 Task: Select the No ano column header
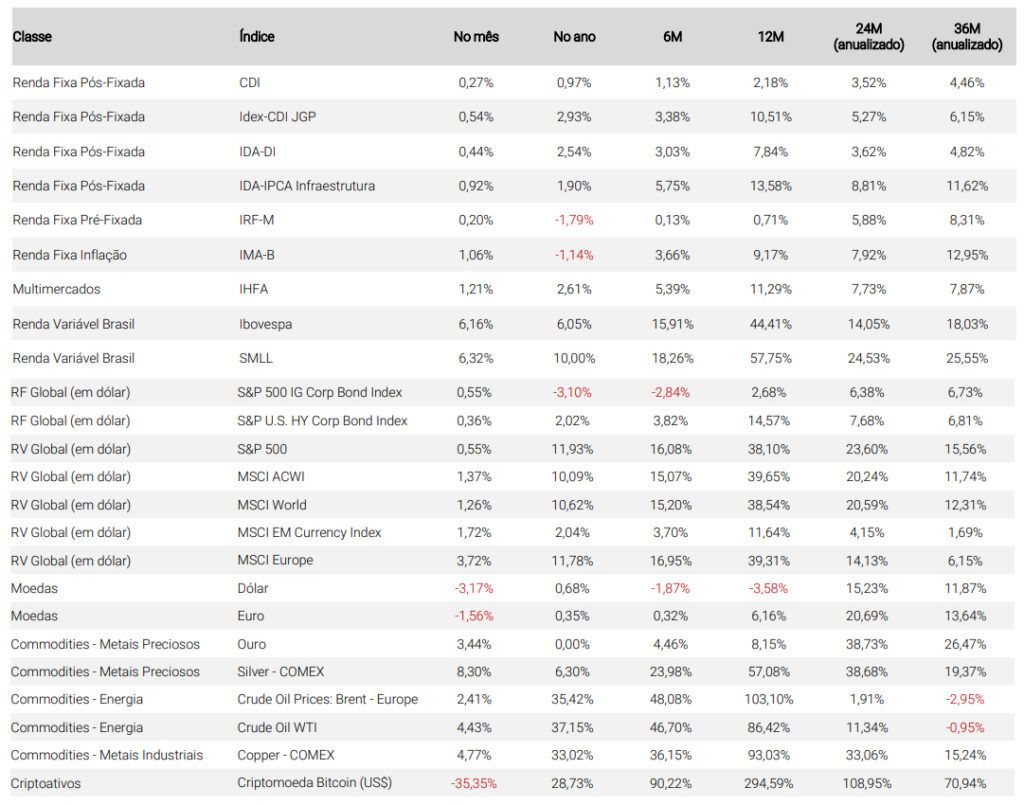(x=574, y=37)
